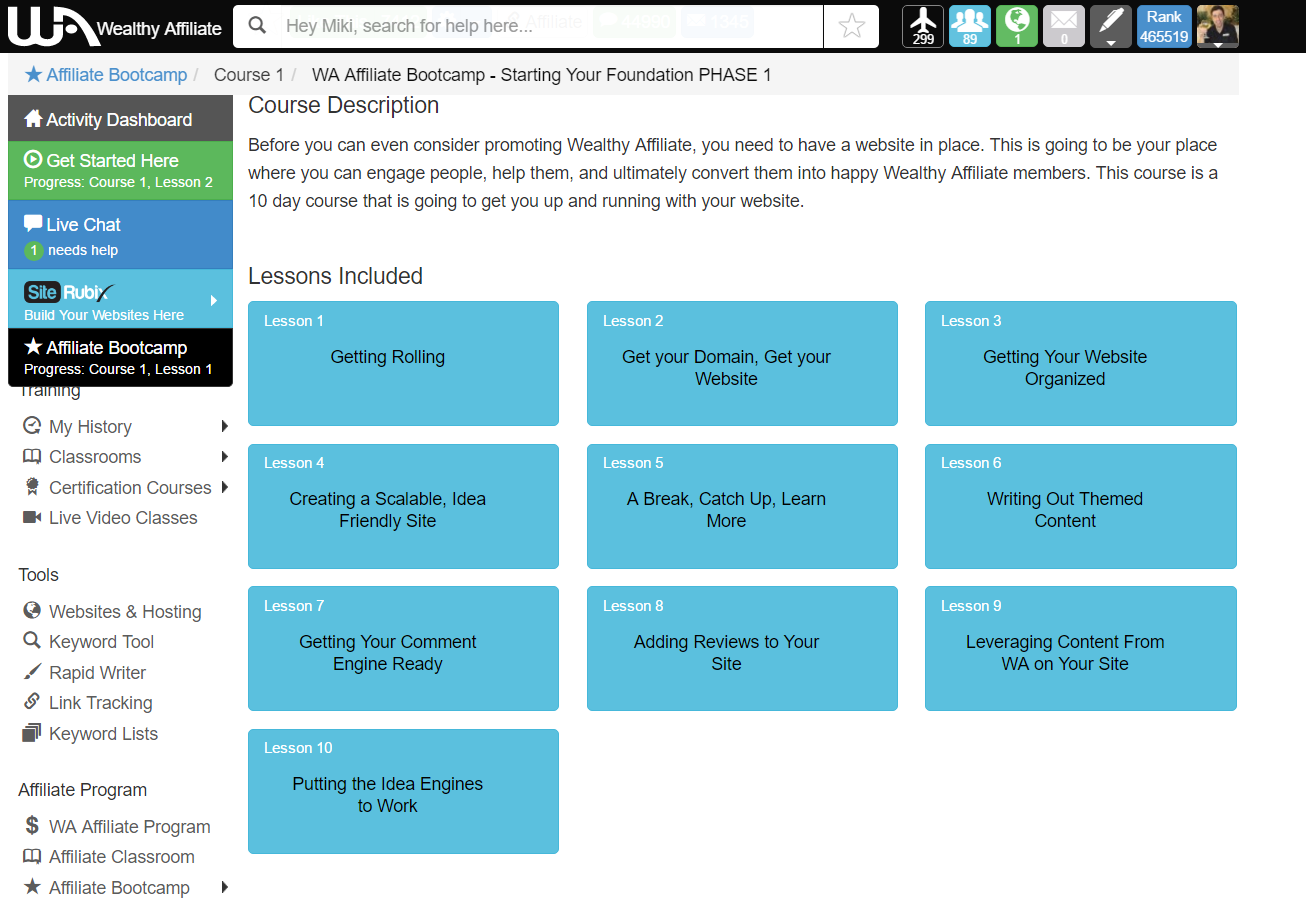Open Lesson 4 Creating a Scalable Site
Image resolution: width=1306 pixels, height=901 pixels.
click(403, 506)
